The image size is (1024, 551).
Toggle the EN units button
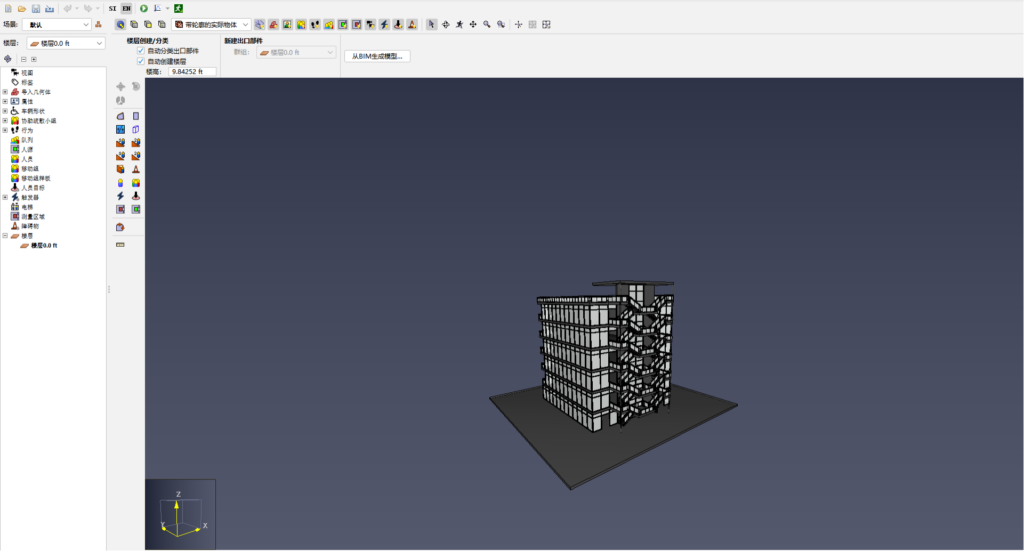click(x=126, y=8)
